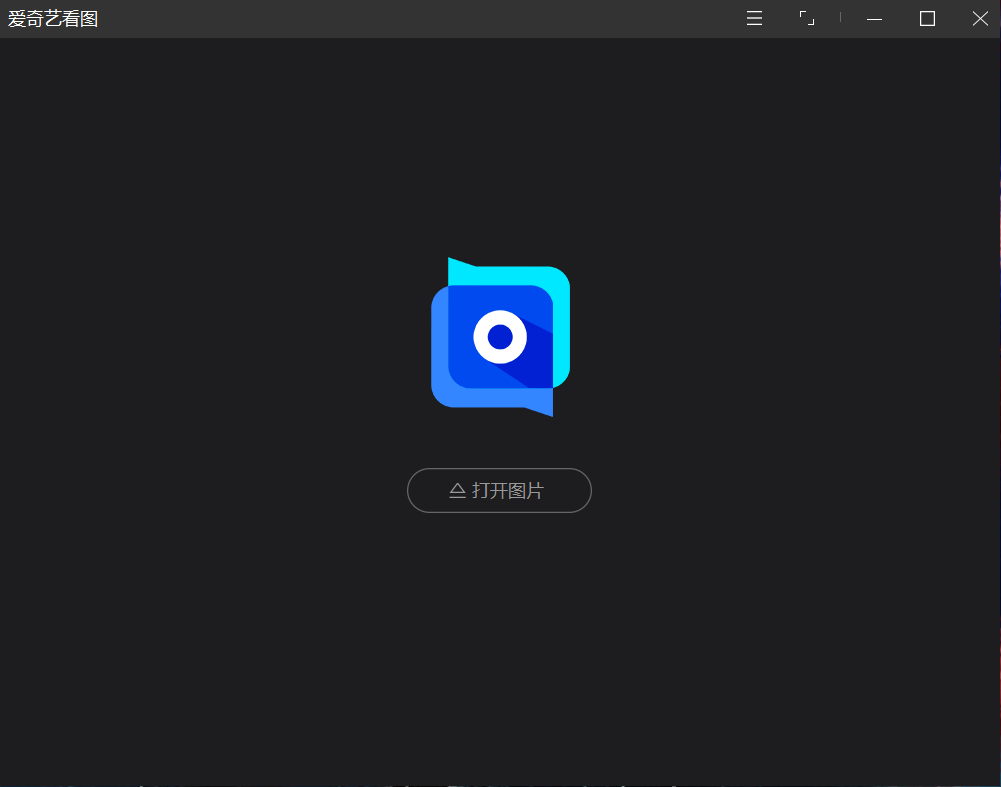Open the main menu via the hamburger icon

tap(753, 18)
